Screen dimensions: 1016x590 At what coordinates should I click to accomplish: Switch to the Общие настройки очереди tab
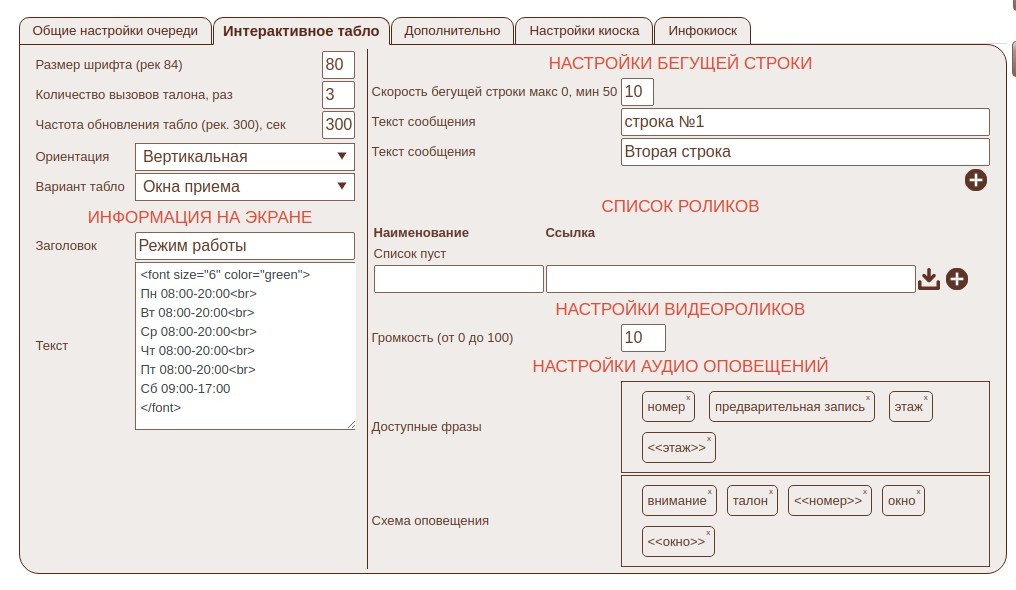click(115, 31)
